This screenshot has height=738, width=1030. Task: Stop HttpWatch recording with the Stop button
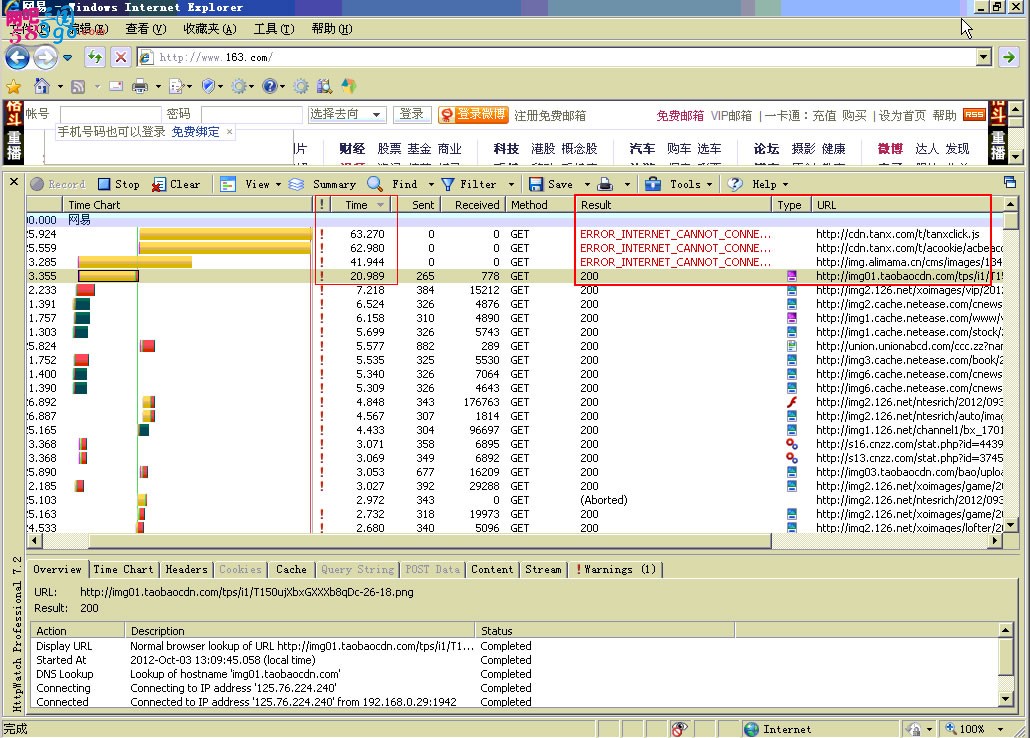tap(118, 184)
